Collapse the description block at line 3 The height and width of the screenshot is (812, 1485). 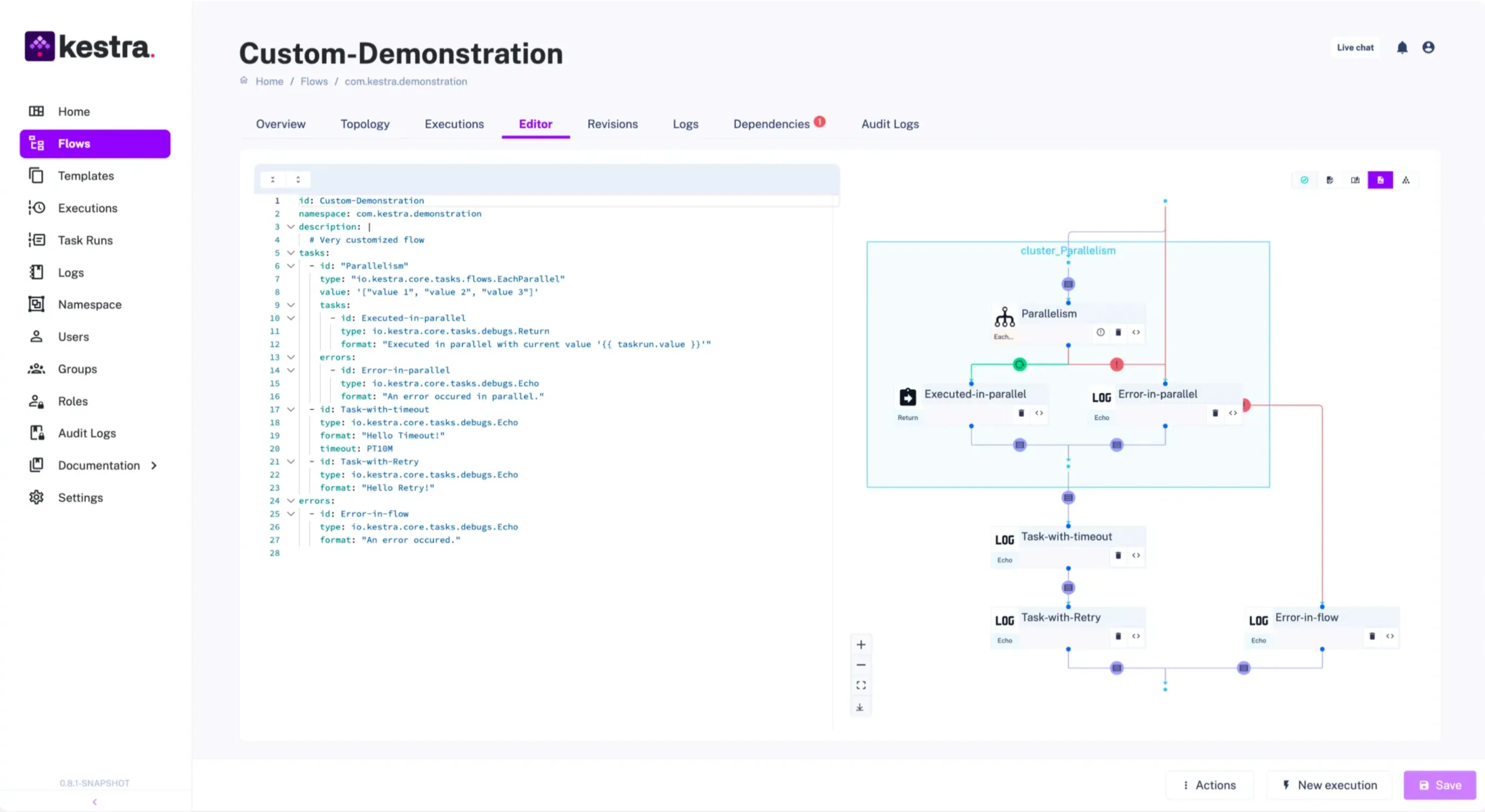[291, 227]
